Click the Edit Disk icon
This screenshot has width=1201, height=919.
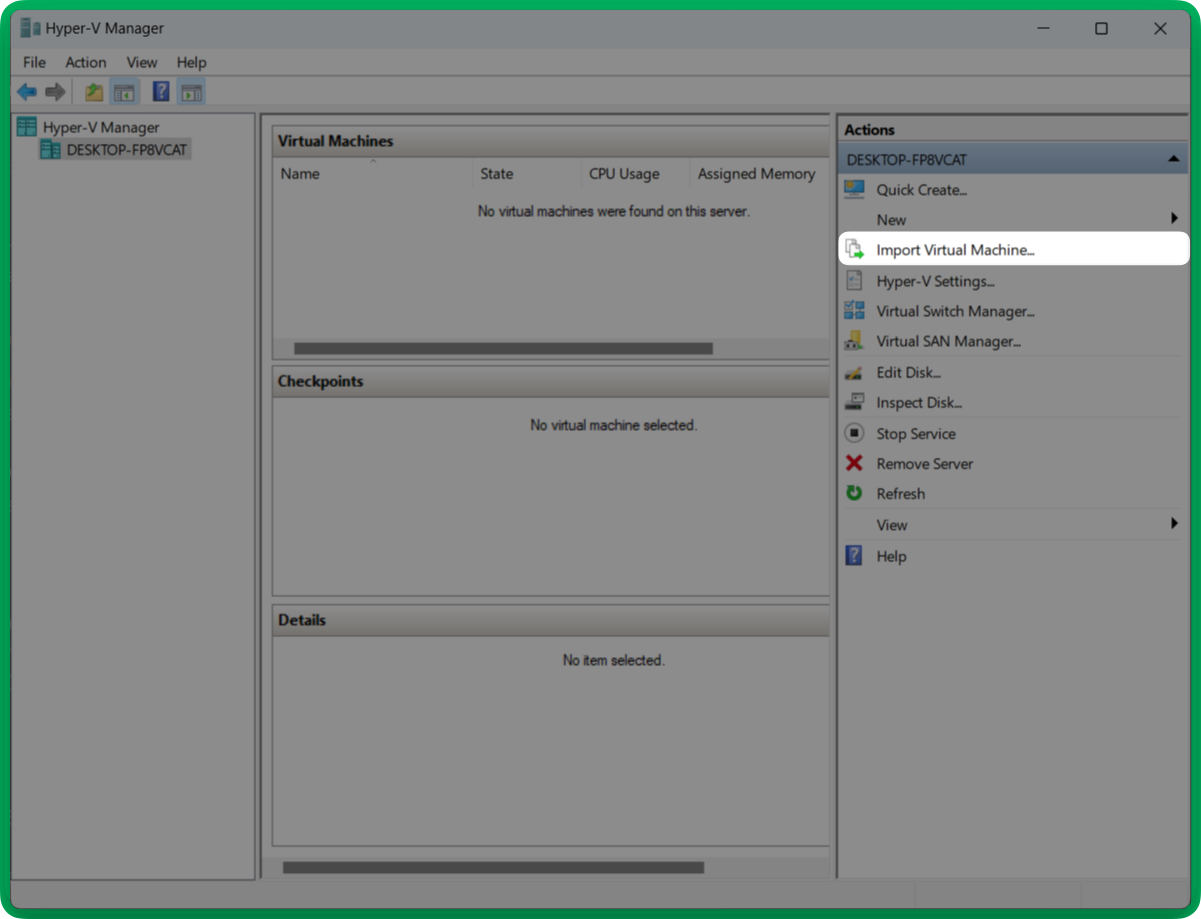tap(854, 372)
